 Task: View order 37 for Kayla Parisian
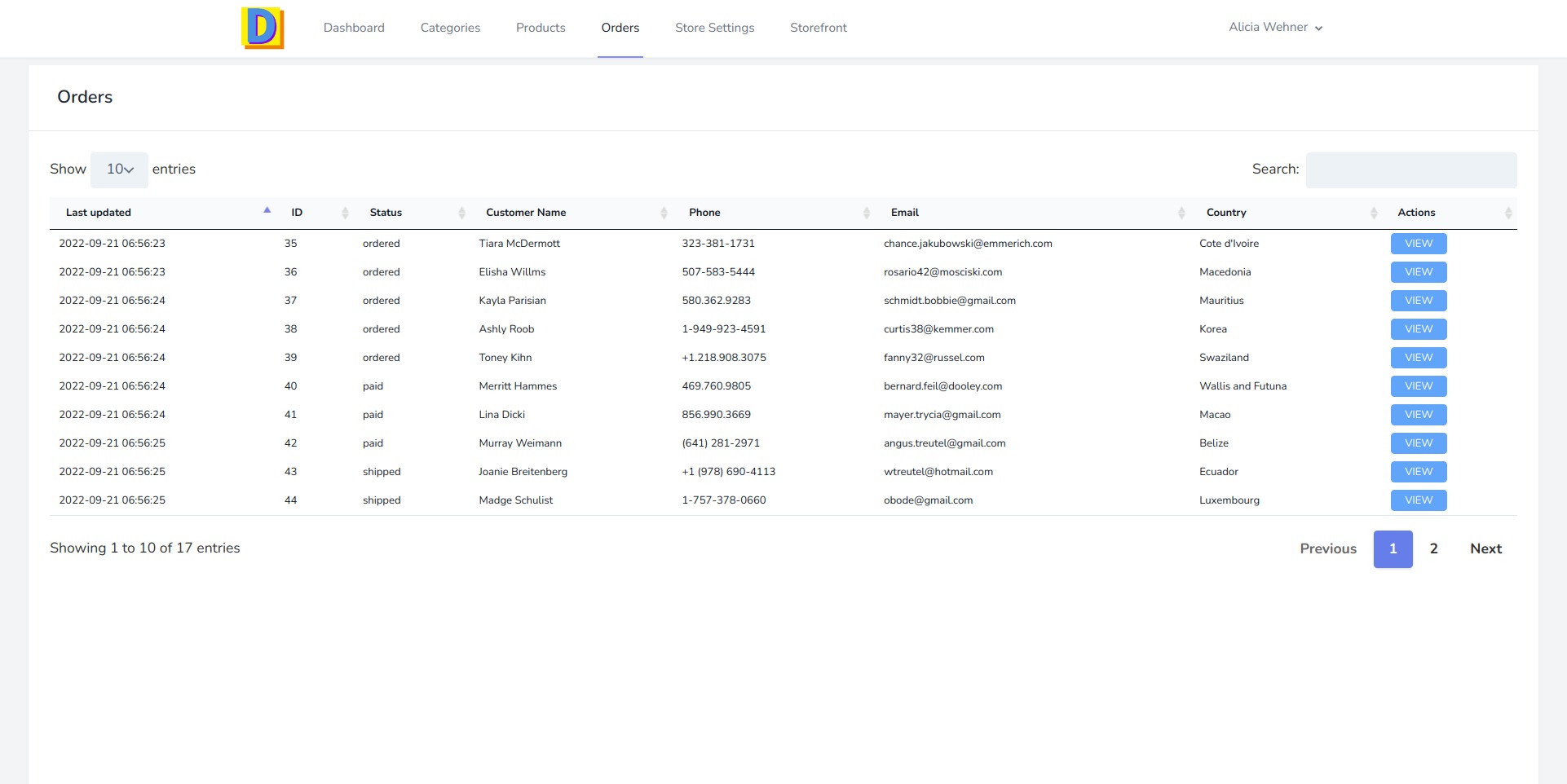[1419, 301]
